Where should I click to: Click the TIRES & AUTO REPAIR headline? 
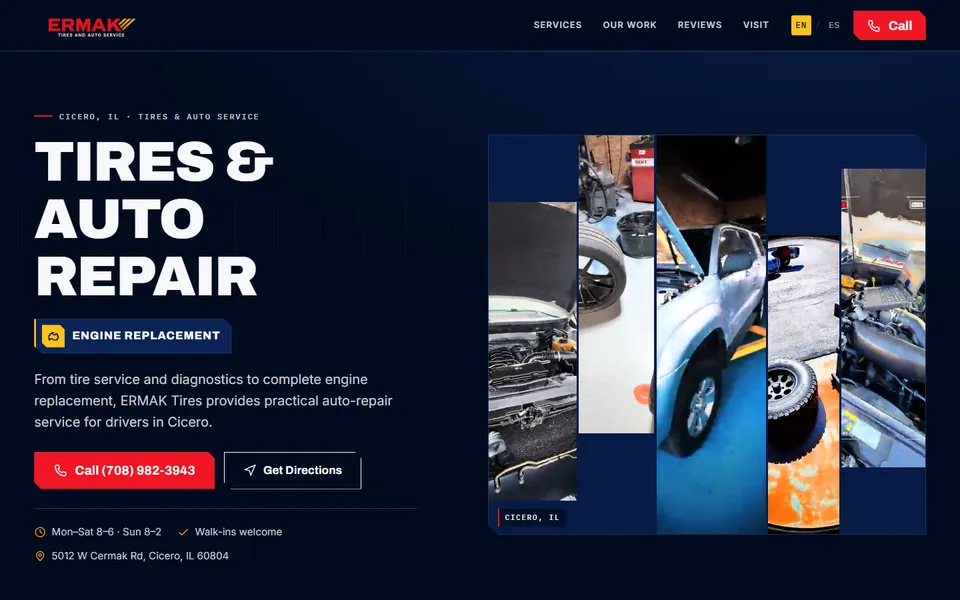(x=154, y=218)
